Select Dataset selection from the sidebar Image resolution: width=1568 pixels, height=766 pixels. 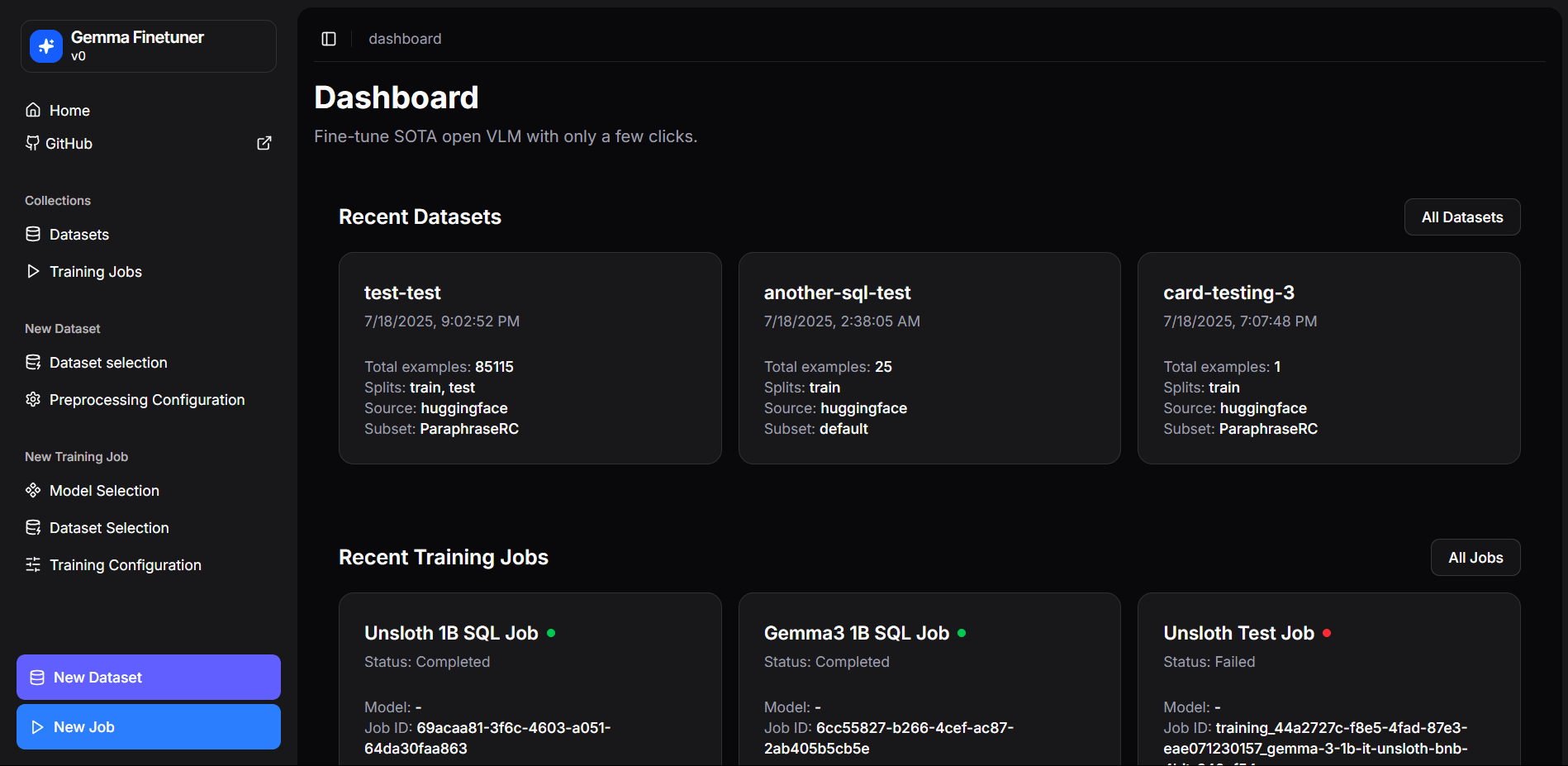point(107,362)
